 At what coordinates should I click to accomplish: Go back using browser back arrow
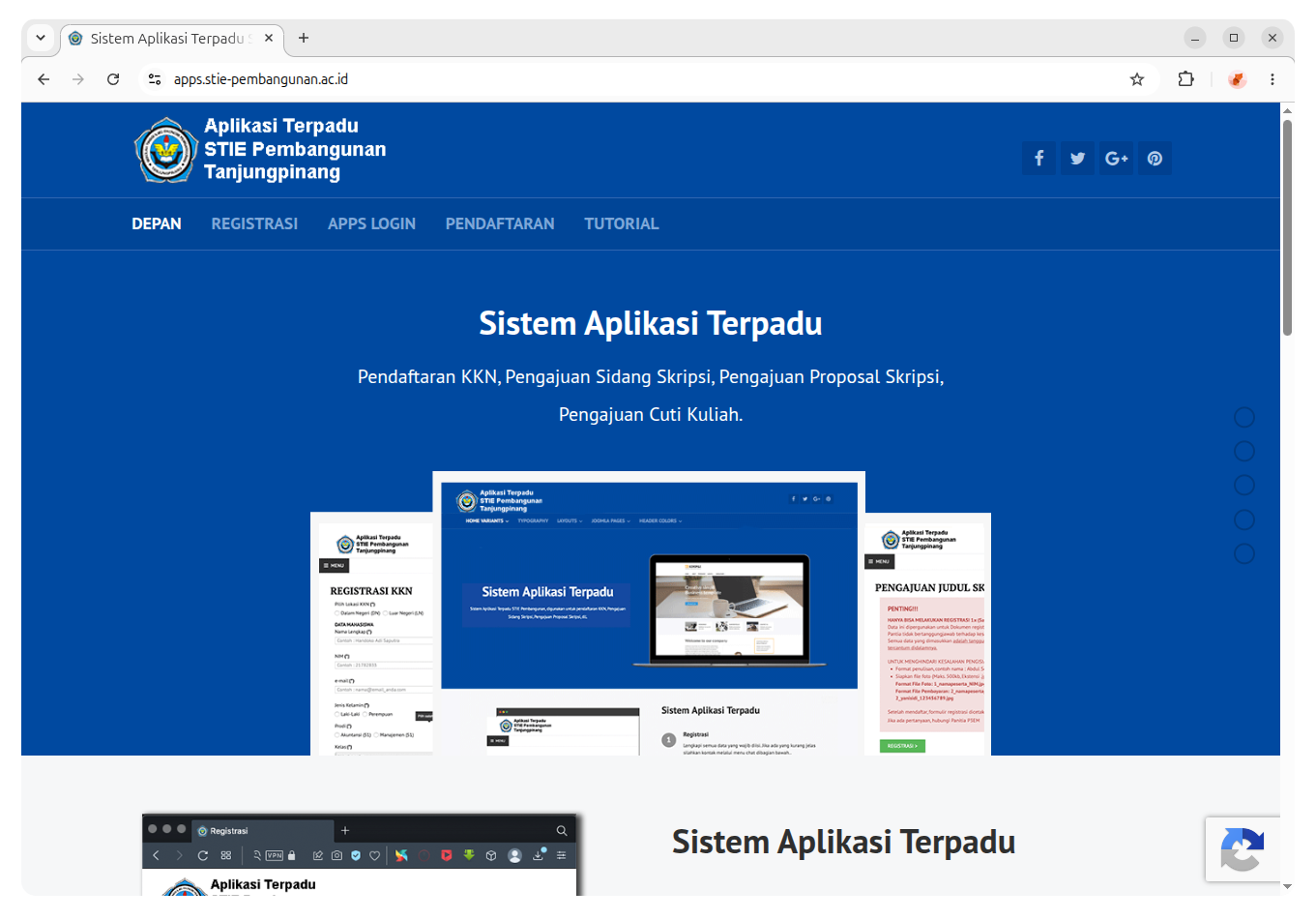tap(44, 79)
